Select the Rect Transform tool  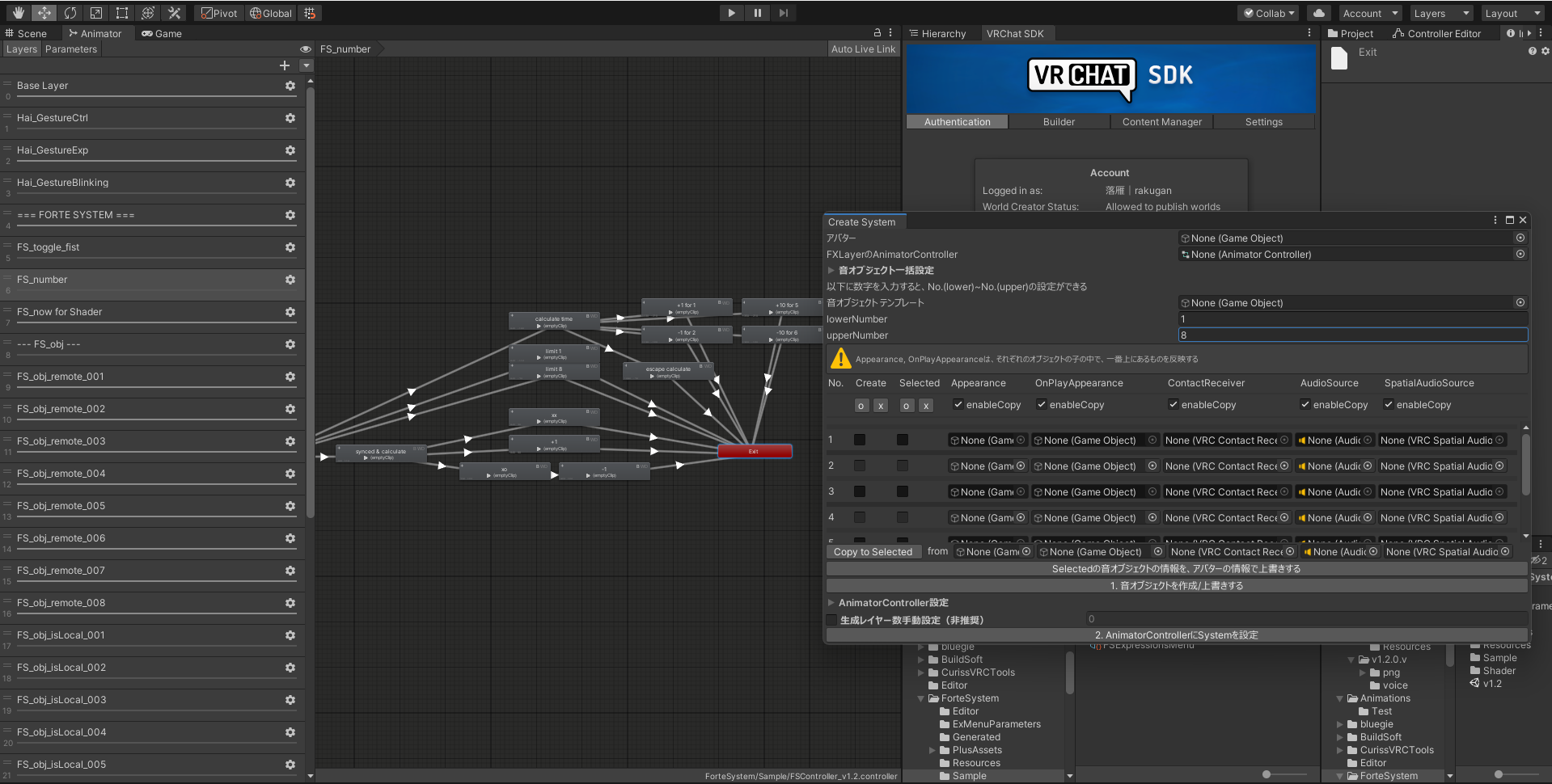click(121, 12)
